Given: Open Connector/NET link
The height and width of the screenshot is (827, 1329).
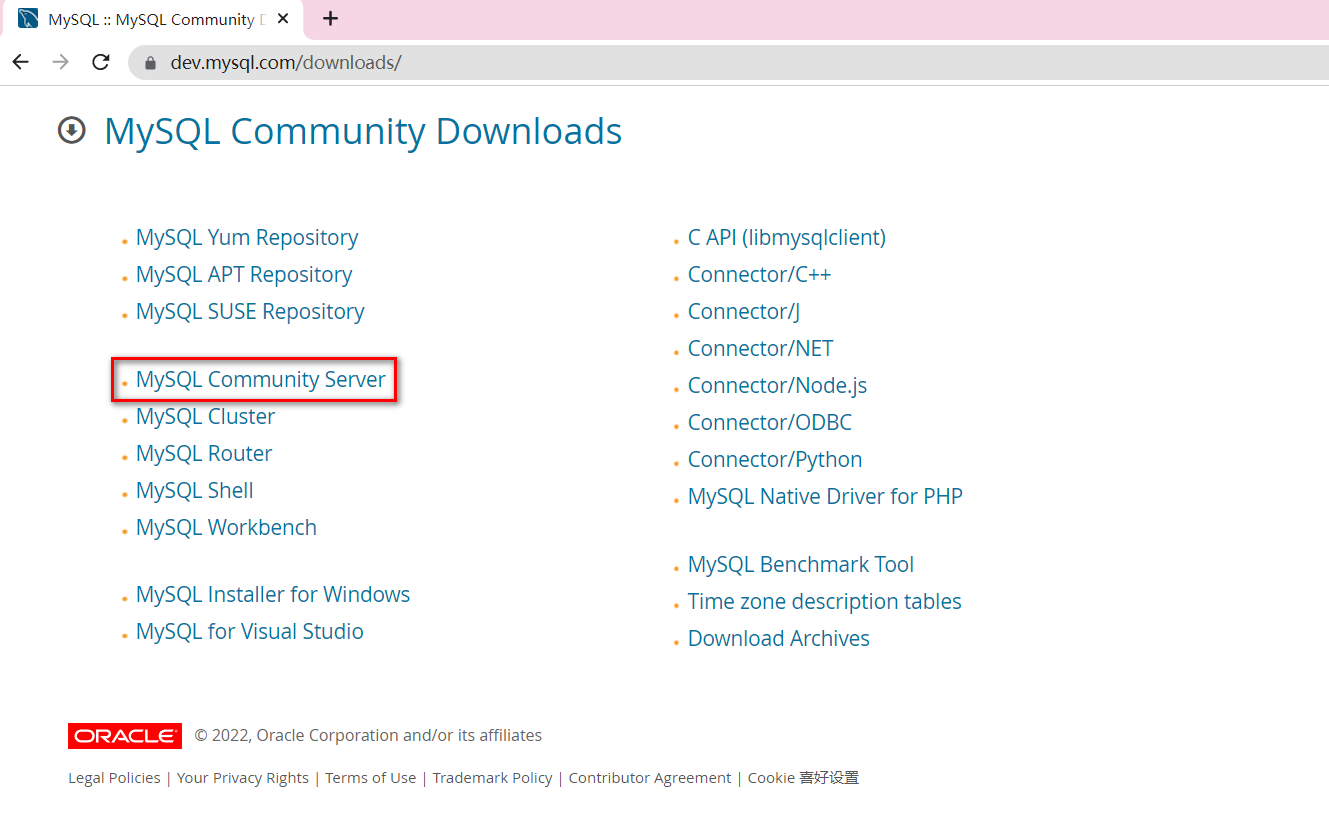Looking at the screenshot, I should (760, 349).
